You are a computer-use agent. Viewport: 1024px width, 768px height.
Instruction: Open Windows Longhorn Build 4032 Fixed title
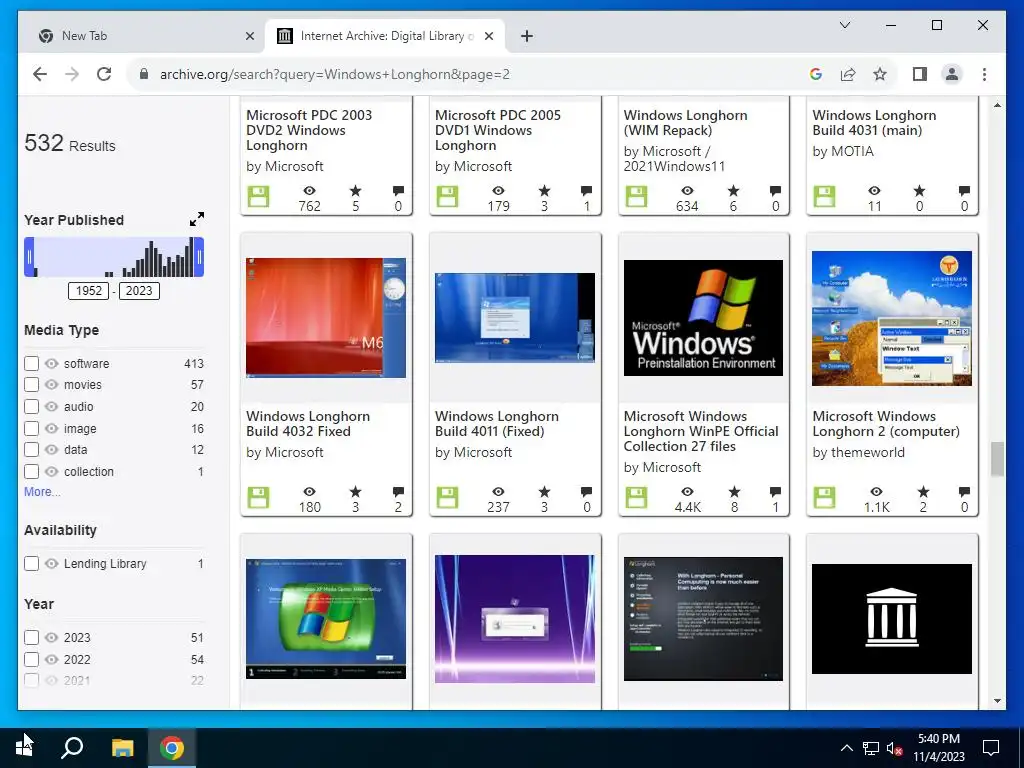[308, 424]
